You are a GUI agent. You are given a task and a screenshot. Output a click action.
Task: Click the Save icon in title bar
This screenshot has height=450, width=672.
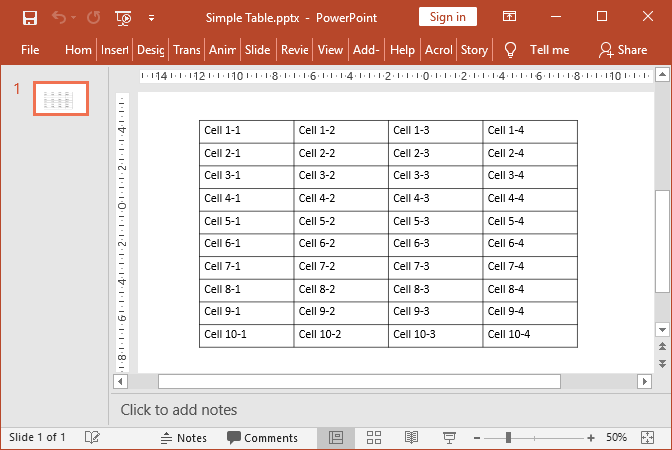[30, 17]
